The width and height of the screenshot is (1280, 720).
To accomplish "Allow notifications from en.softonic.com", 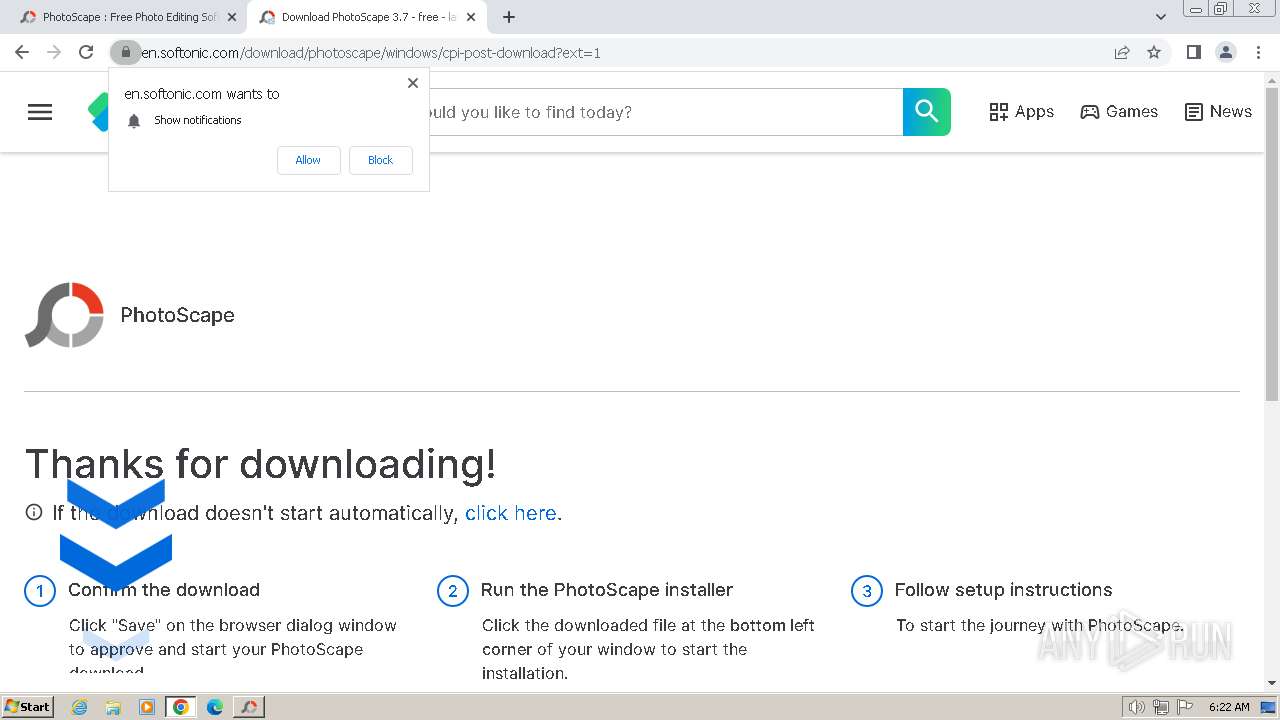I will coord(308,160).
